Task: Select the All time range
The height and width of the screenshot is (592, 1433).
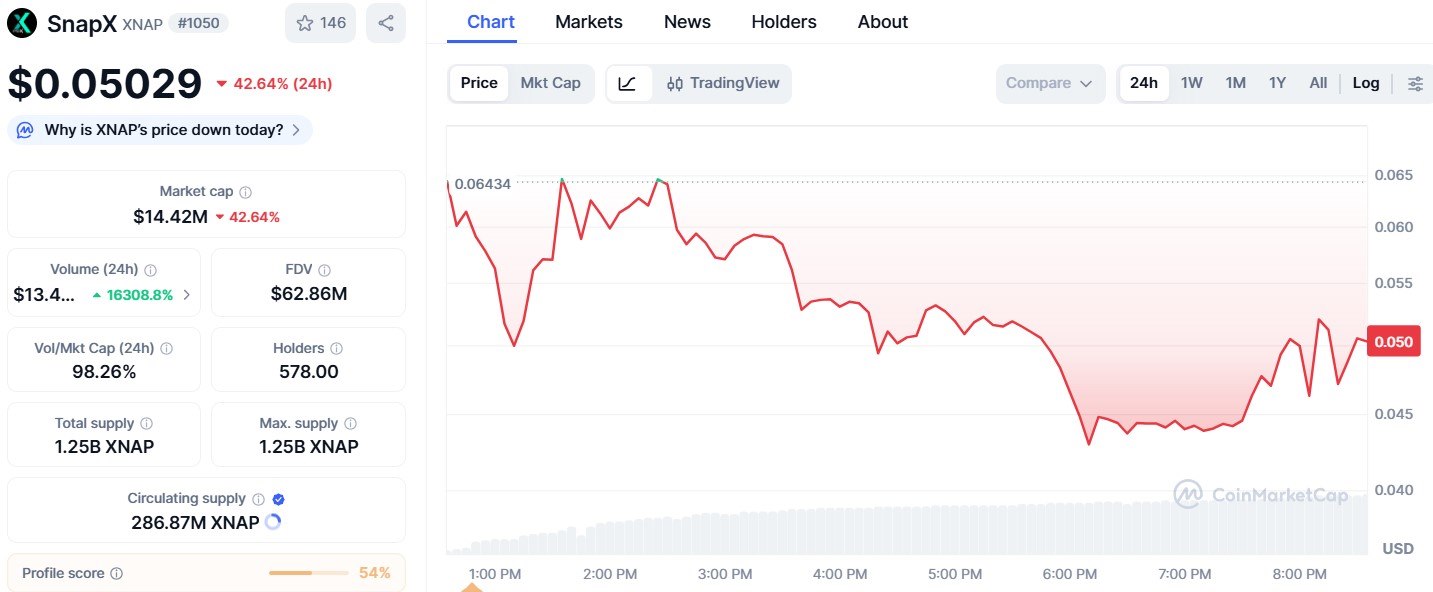Action: [x=1318, y=83]
